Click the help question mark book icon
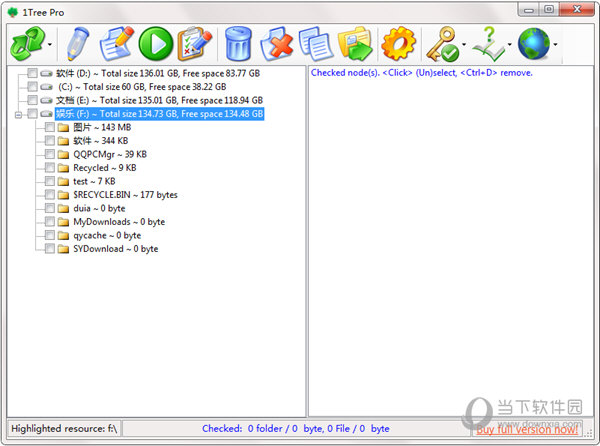 (x=489, y=44)
